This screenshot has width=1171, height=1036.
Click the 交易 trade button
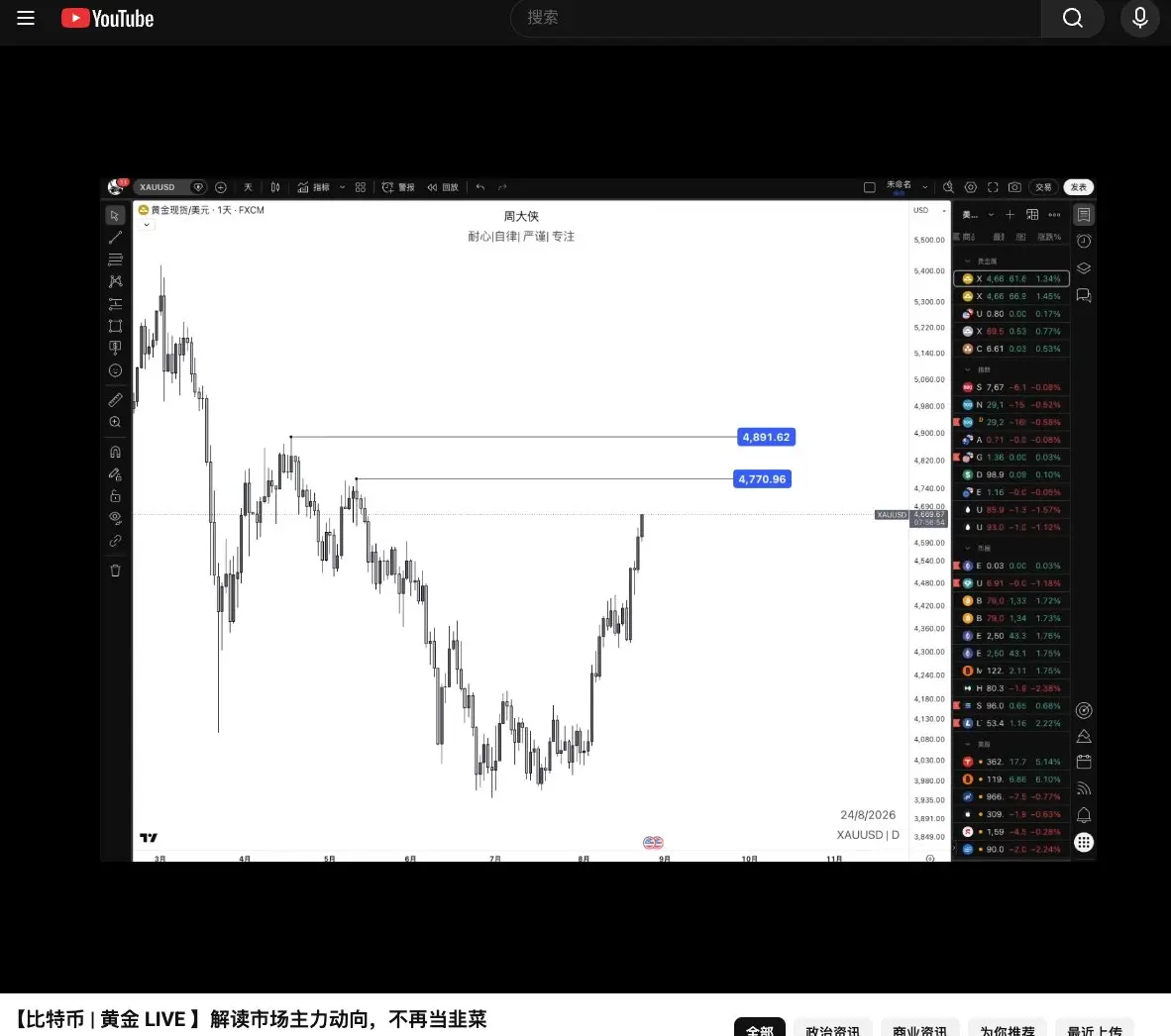coord(1043,187)
